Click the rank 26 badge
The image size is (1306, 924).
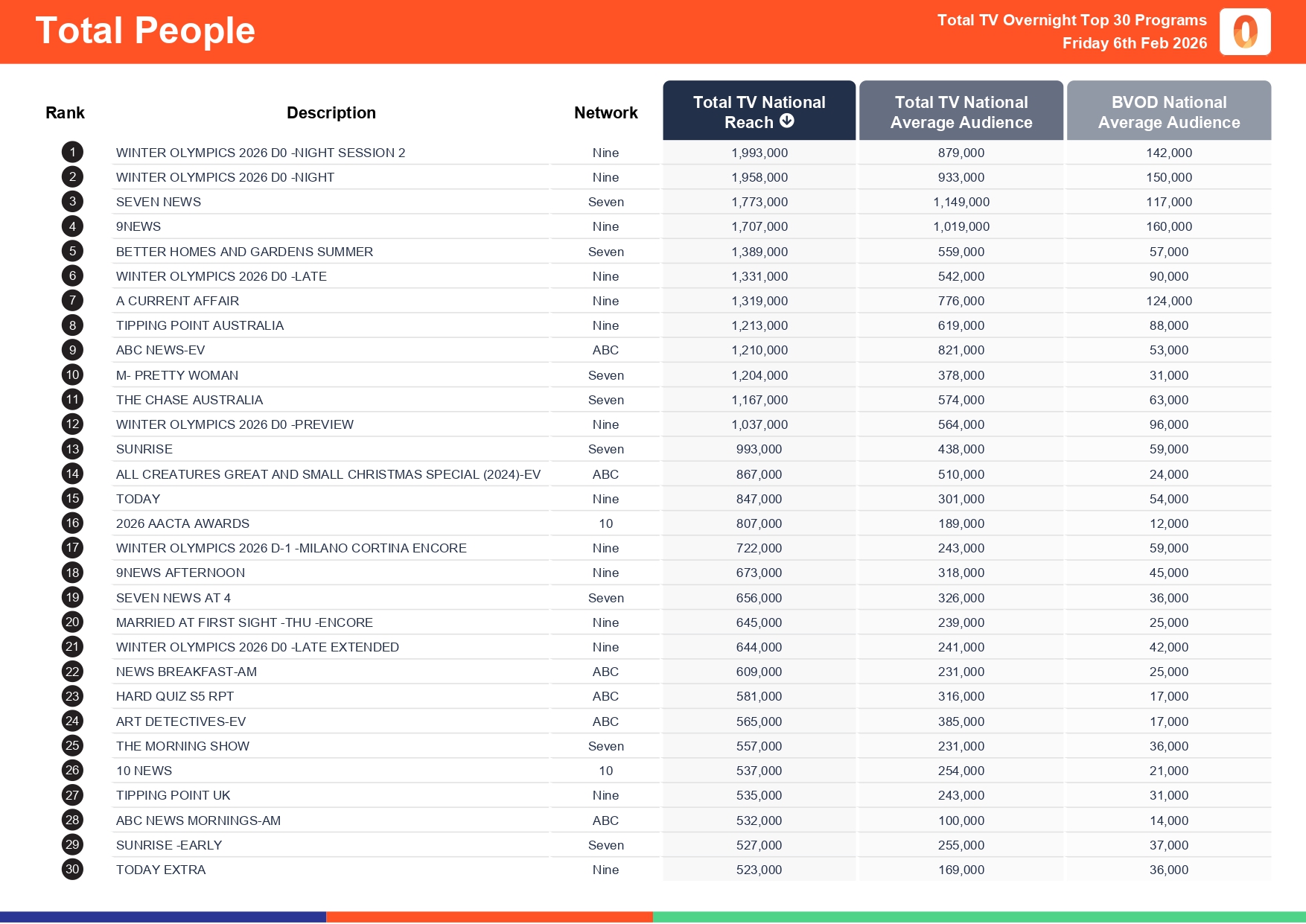72,771
